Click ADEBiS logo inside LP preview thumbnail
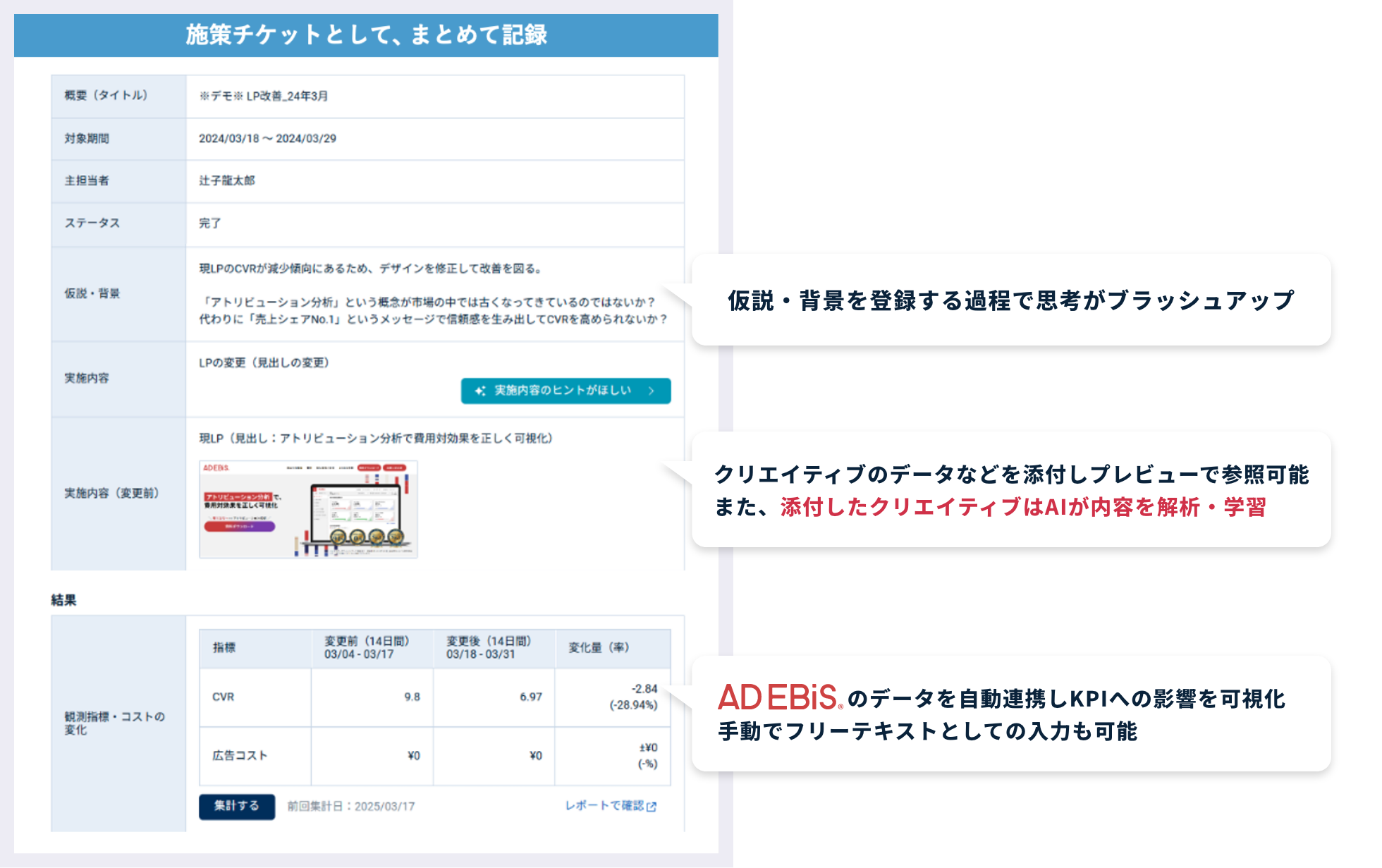This screenshot has width=1382, height=868. click(x=216, y=468)
